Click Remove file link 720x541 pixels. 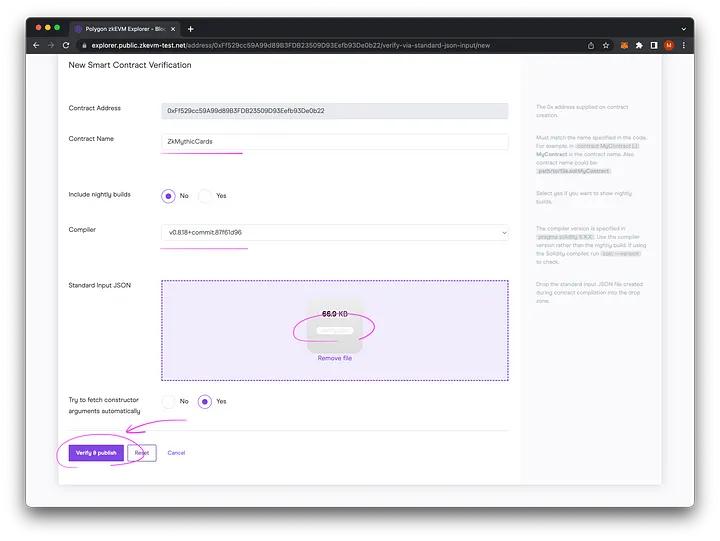click(x=335, y=358)
